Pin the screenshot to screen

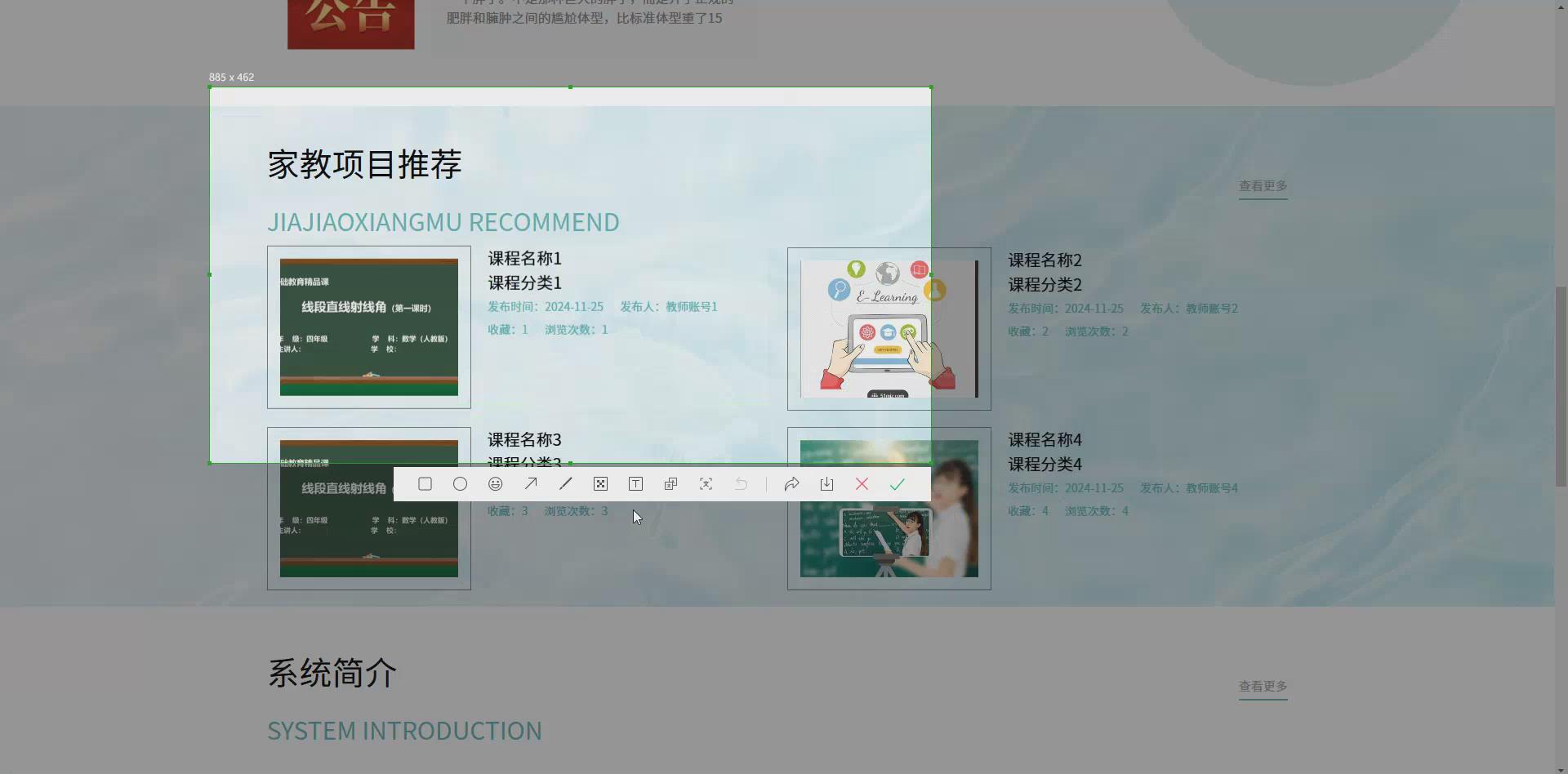(670, 483)
